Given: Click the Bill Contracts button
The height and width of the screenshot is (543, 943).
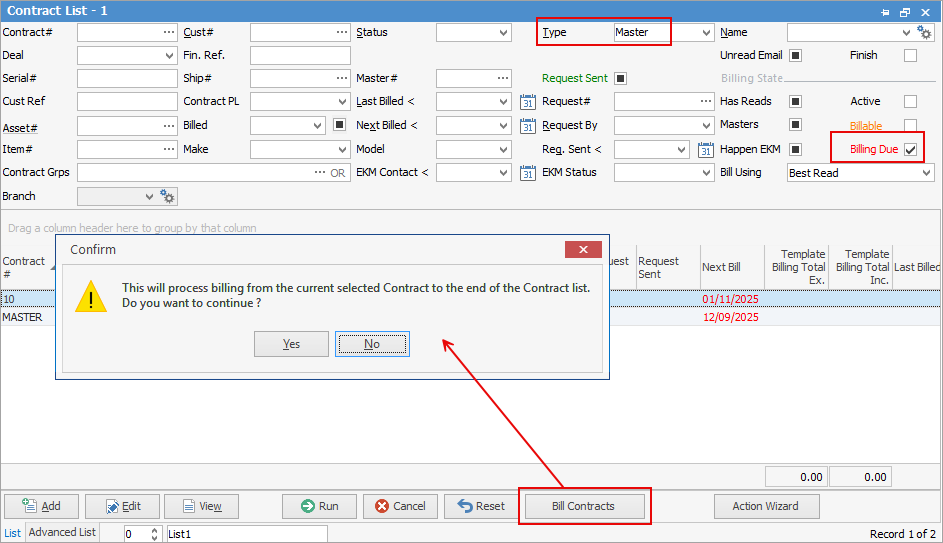Looking at the screenshot, I should pos(584,506).
